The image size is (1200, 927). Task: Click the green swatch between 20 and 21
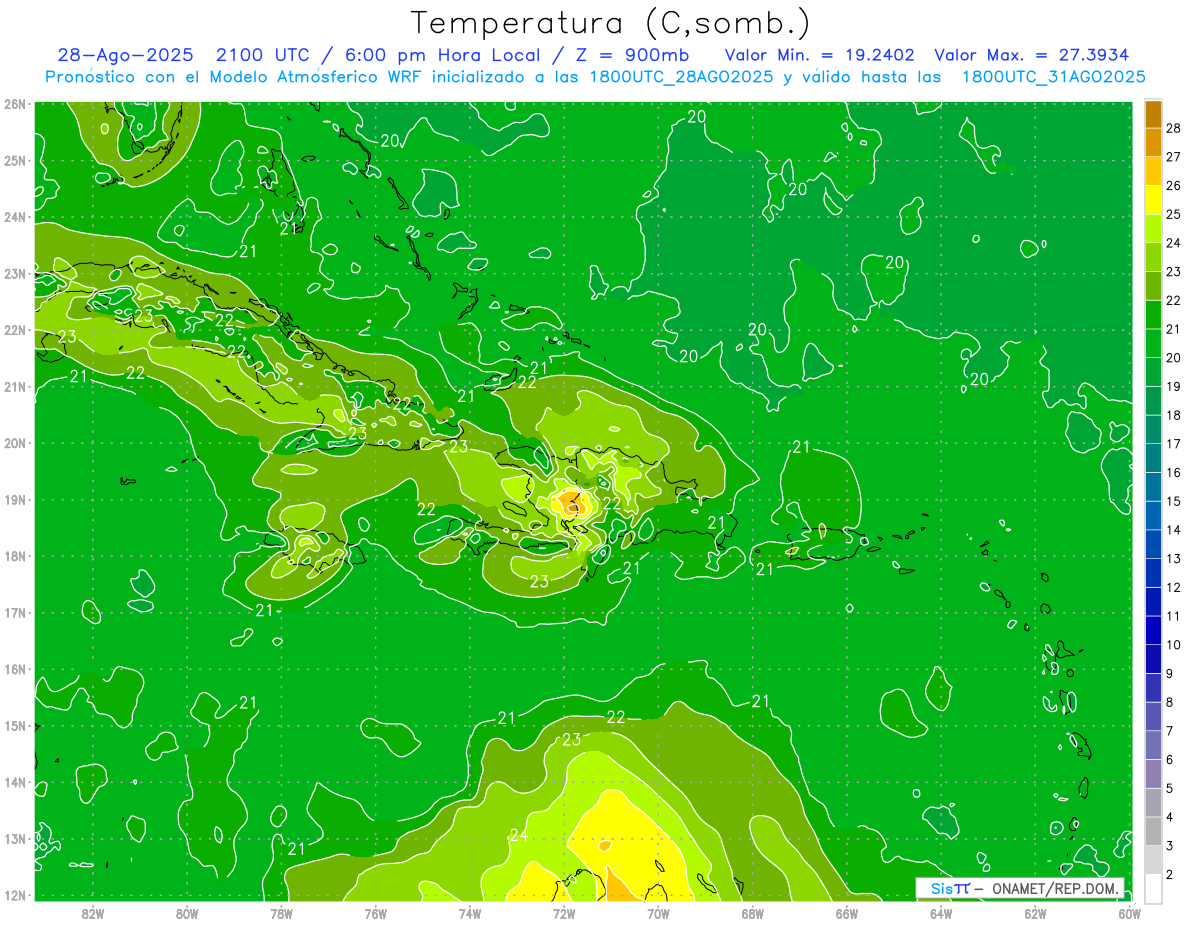click(x=1153, y=343)
